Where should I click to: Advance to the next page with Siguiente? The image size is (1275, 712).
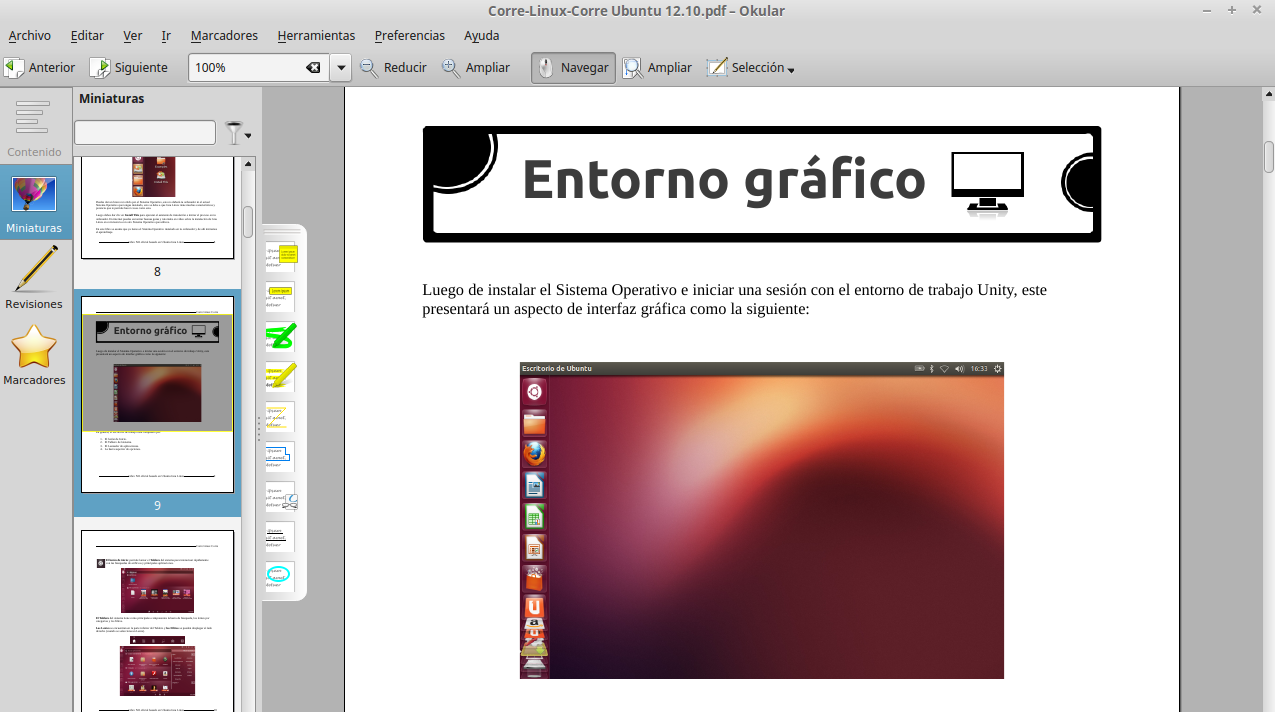click(x=129, y=68)
